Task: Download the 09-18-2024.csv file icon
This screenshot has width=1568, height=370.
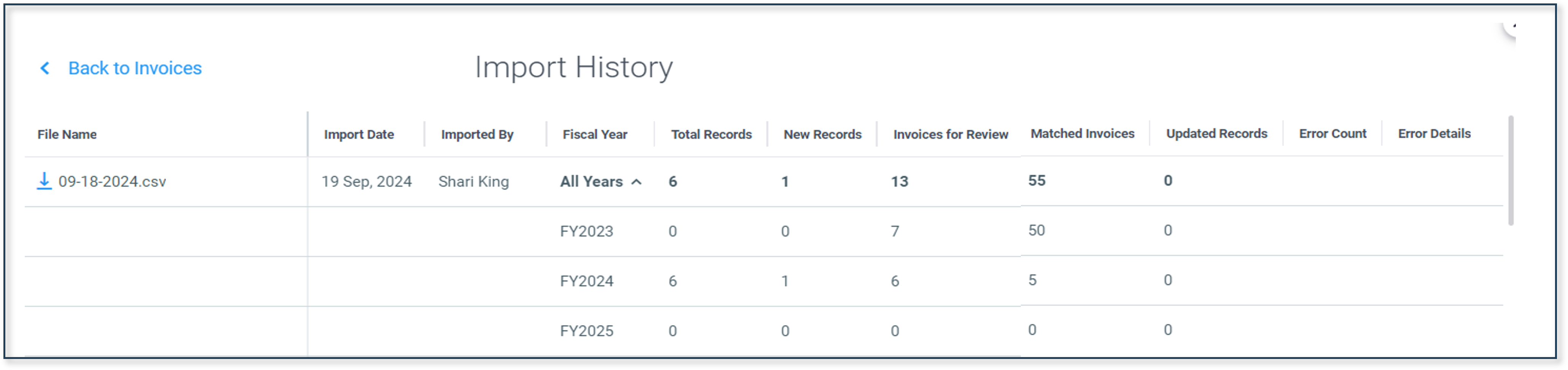Action: pyautogui.click(x=44, y=181)
